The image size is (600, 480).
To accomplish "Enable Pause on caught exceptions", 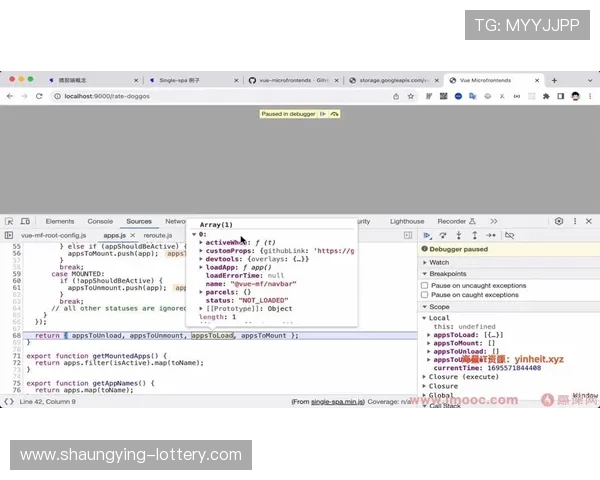I will [425, 295].
